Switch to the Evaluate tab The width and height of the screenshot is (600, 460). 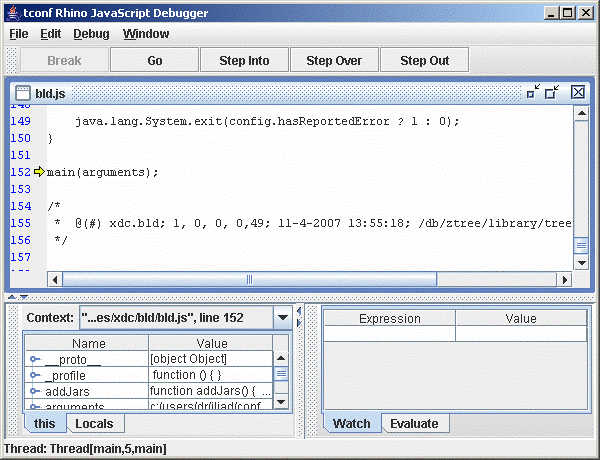click(x=414, y=424)
